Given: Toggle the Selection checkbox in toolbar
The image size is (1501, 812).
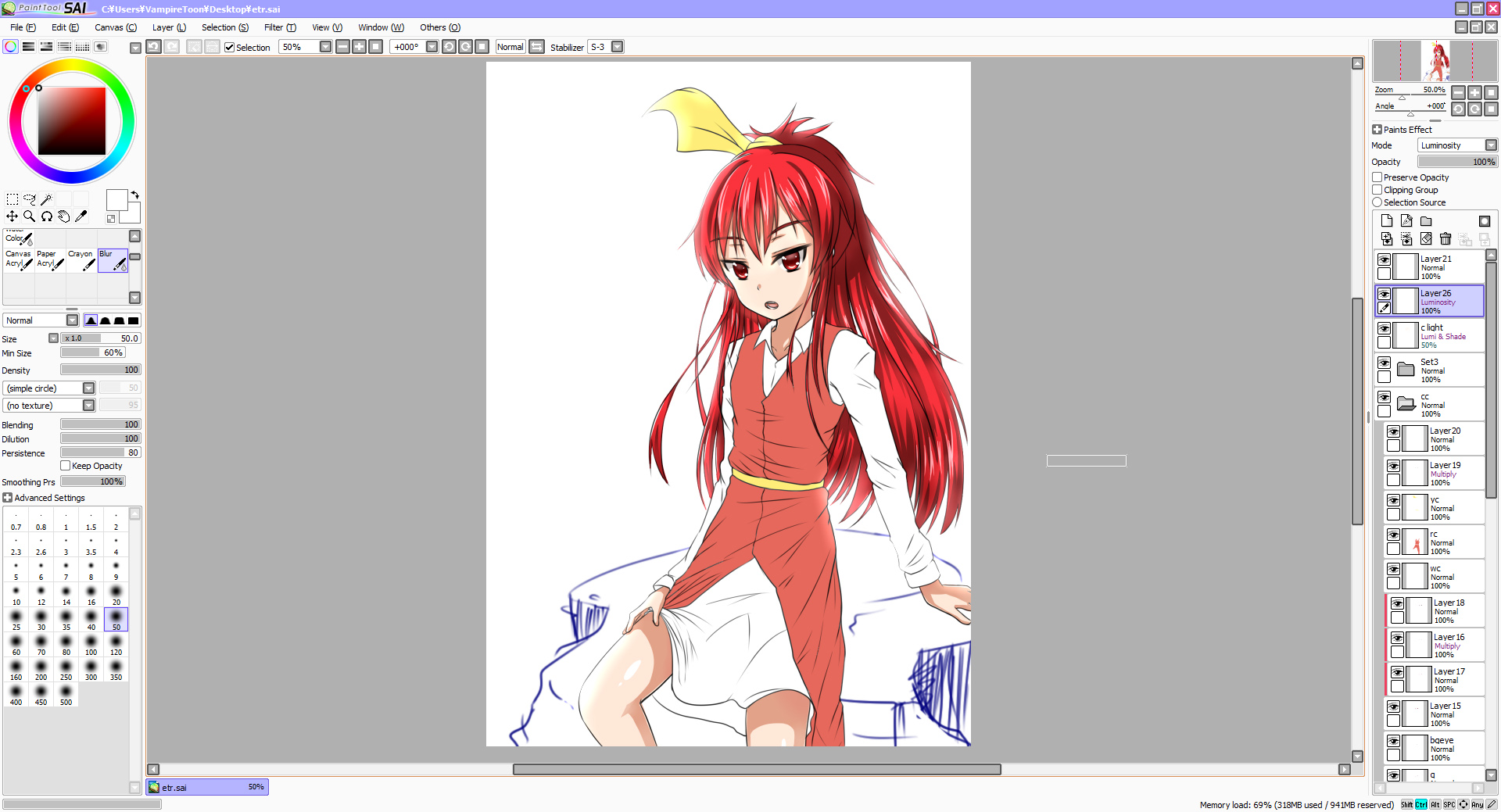Looking at the screenshot, I should [x=230, y=47].
